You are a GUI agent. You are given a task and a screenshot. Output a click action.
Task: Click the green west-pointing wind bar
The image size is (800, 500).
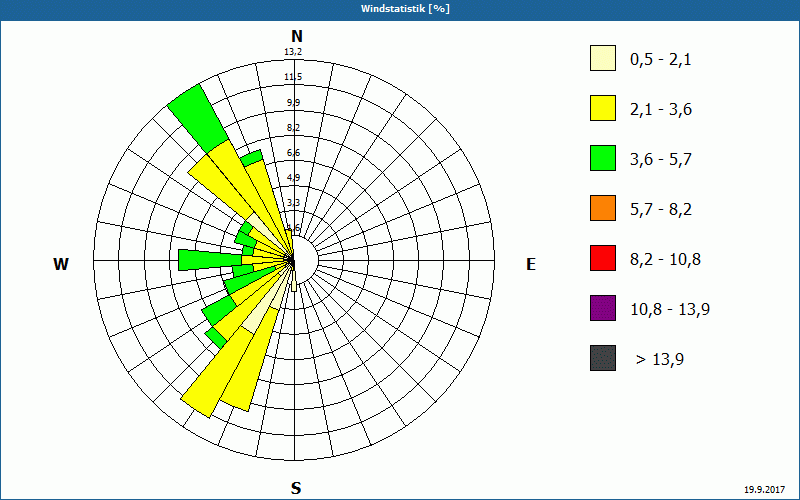point(209,260)
